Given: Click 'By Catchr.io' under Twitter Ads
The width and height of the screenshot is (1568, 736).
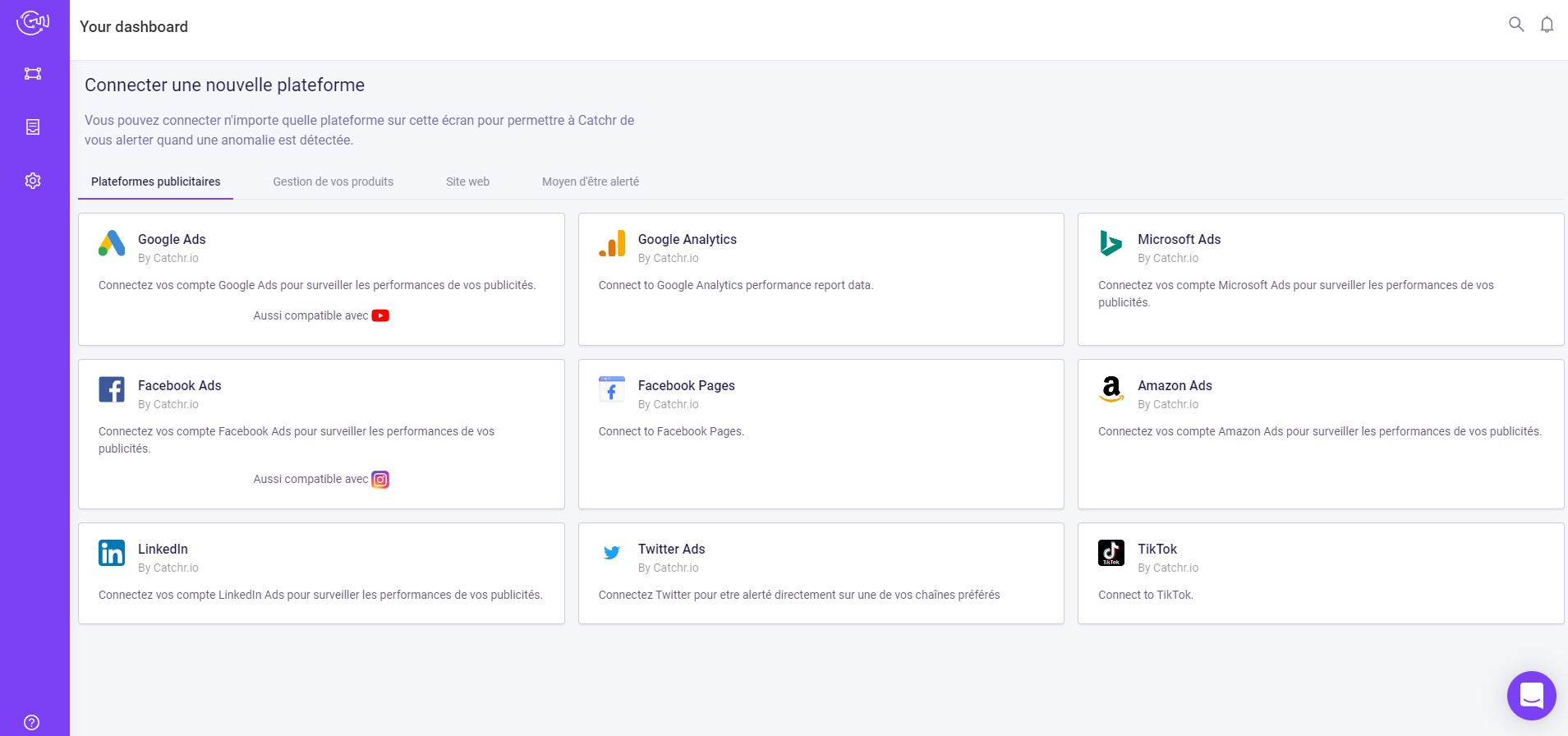Looking at the screenshot, I should [669, 568].
